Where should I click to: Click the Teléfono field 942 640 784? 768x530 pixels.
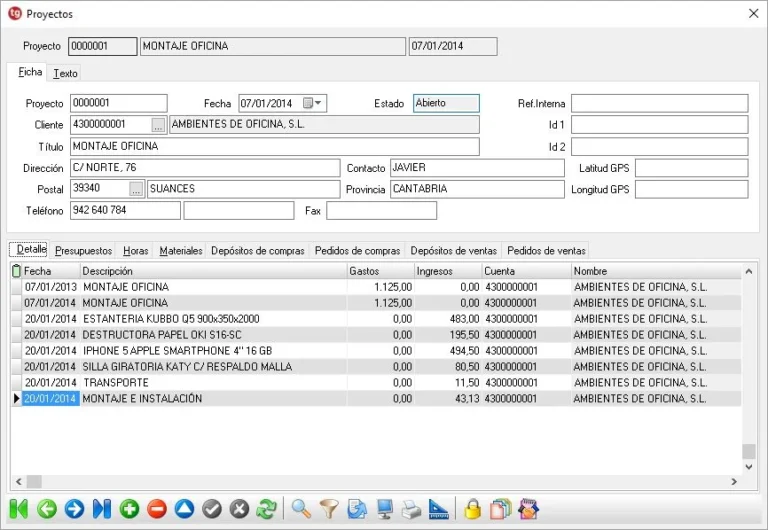tap(125, 211)
